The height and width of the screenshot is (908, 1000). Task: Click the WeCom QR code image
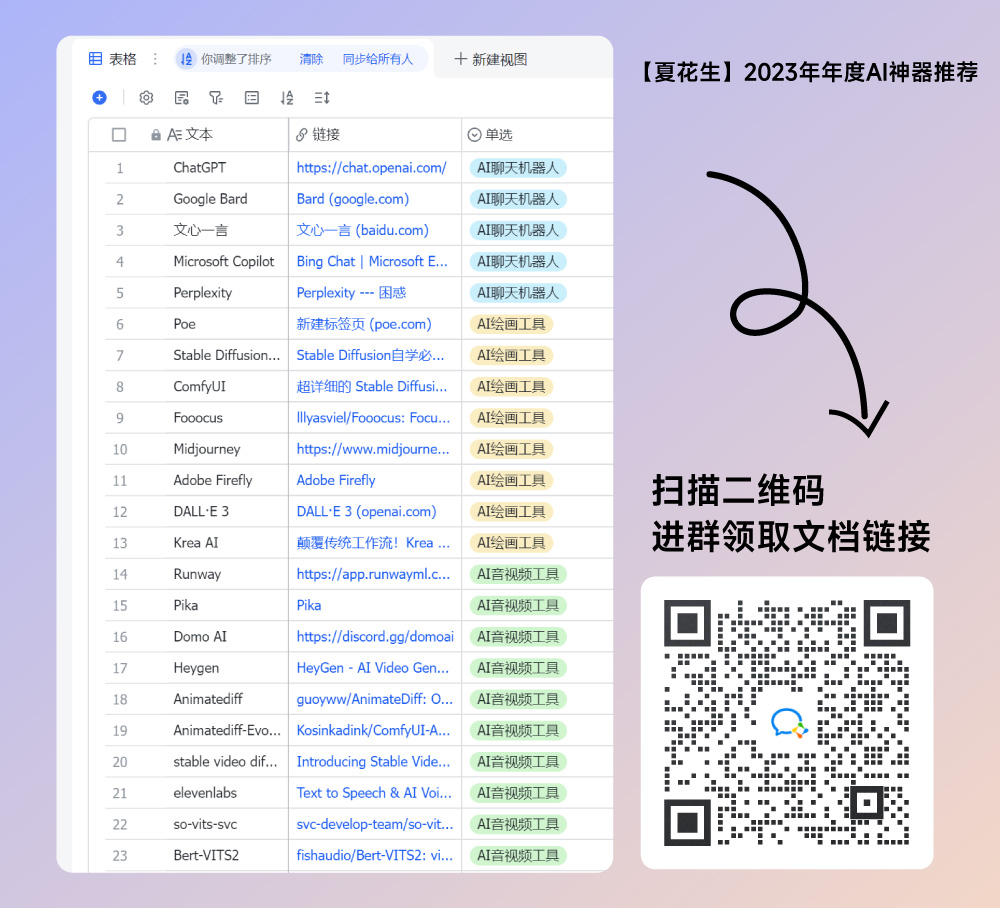(787, 722)
